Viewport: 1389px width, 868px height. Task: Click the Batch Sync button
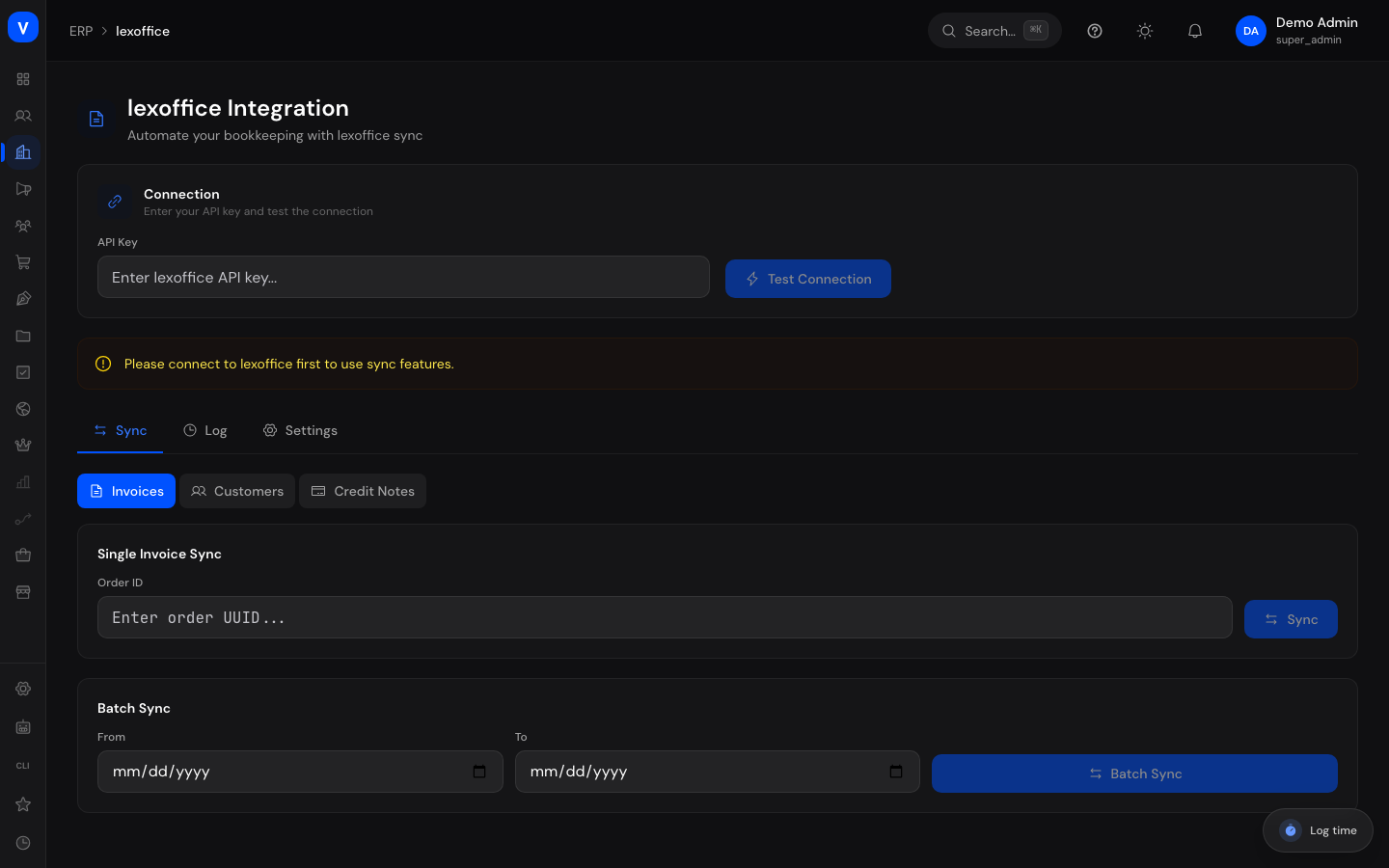(x=1134, y=773)
